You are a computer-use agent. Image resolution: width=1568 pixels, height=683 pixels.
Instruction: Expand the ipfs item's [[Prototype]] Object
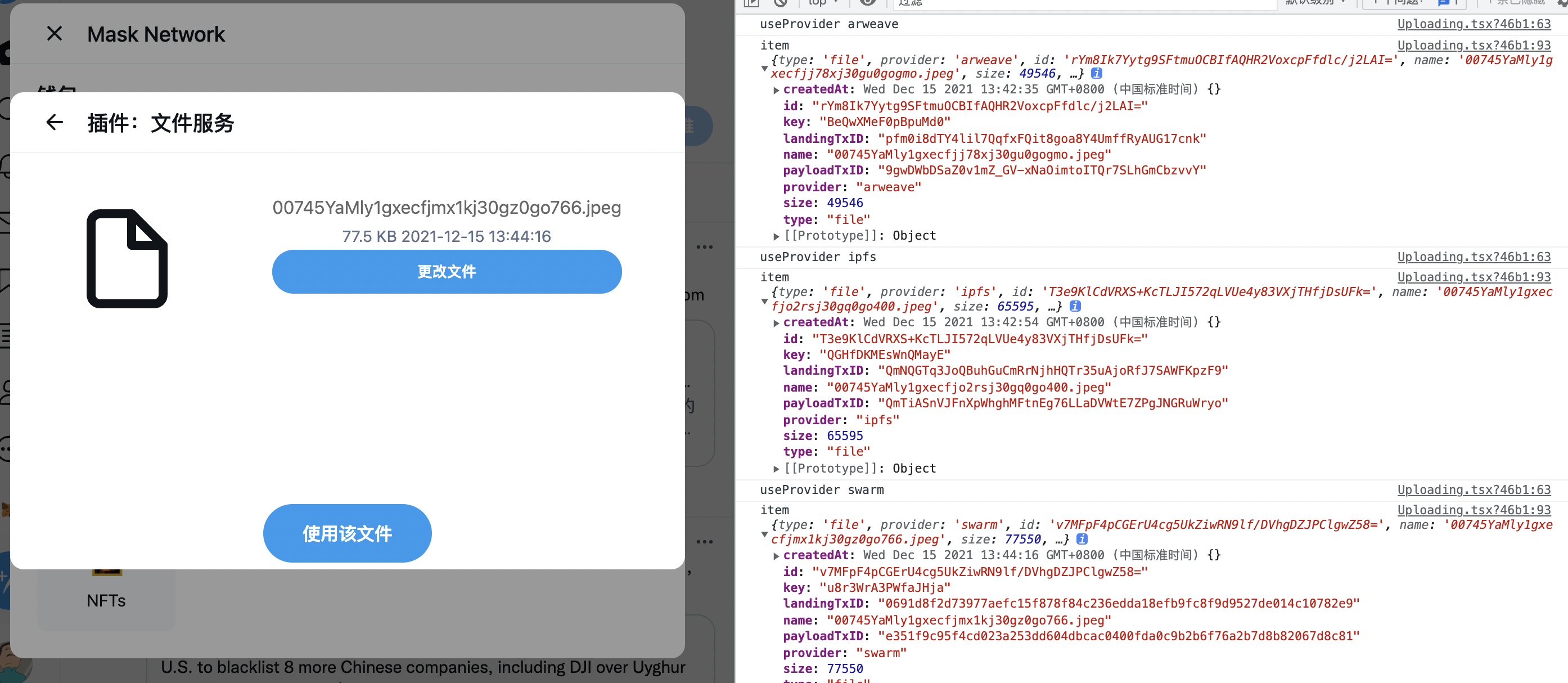point(776,469)
